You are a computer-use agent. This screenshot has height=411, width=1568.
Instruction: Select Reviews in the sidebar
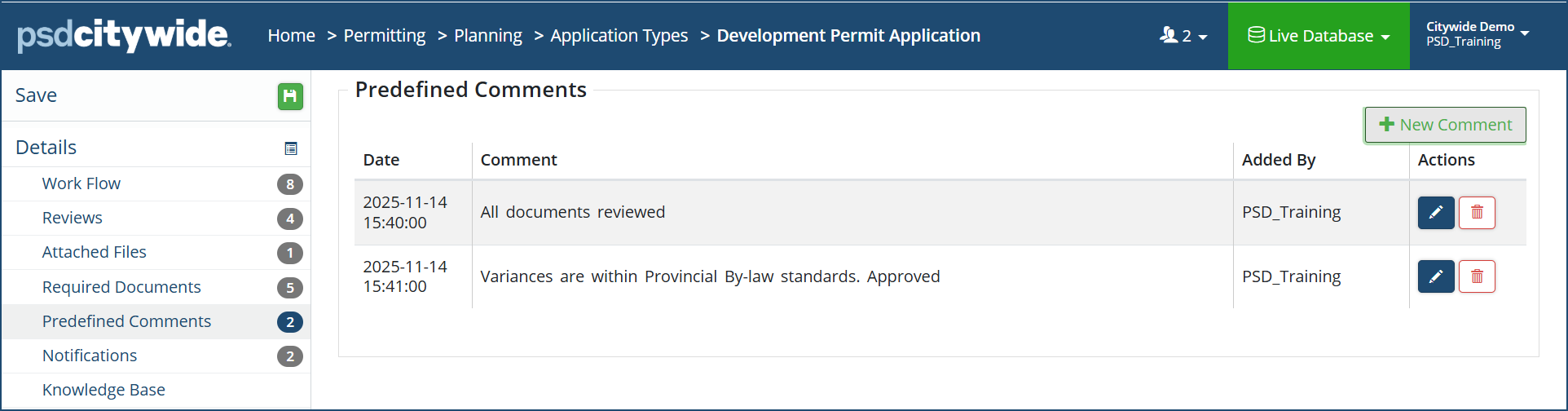[x=73, y=218]
